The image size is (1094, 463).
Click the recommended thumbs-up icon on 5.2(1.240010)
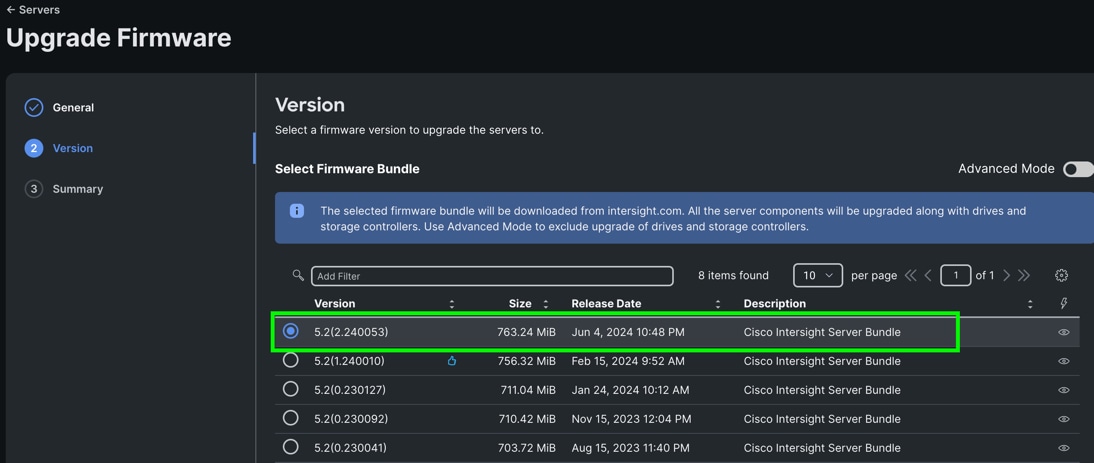pyautogui.click(x=452, y=361)
